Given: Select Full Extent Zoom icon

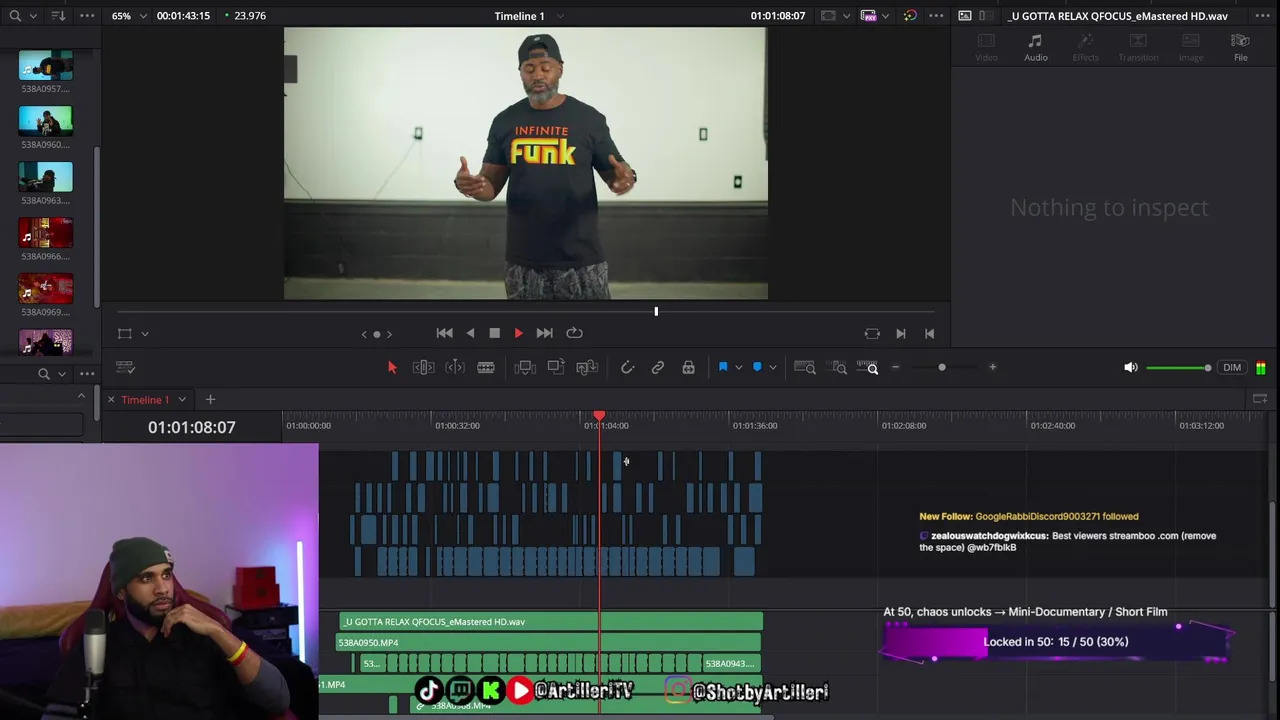Looking at the screenshot, I should [805, 368].
